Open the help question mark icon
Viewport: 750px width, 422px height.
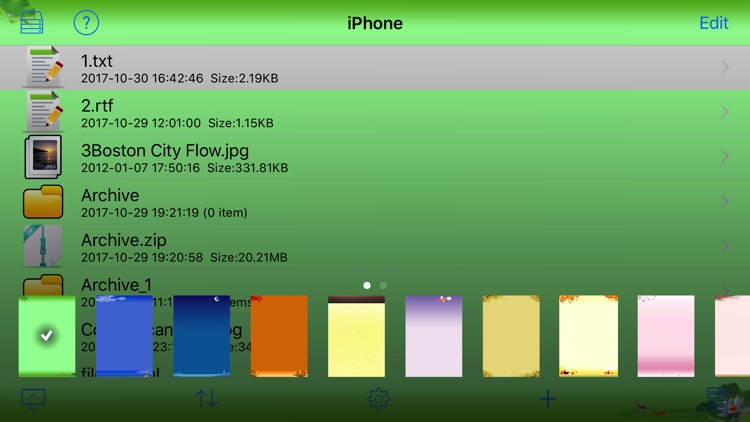tap(86, 22)
